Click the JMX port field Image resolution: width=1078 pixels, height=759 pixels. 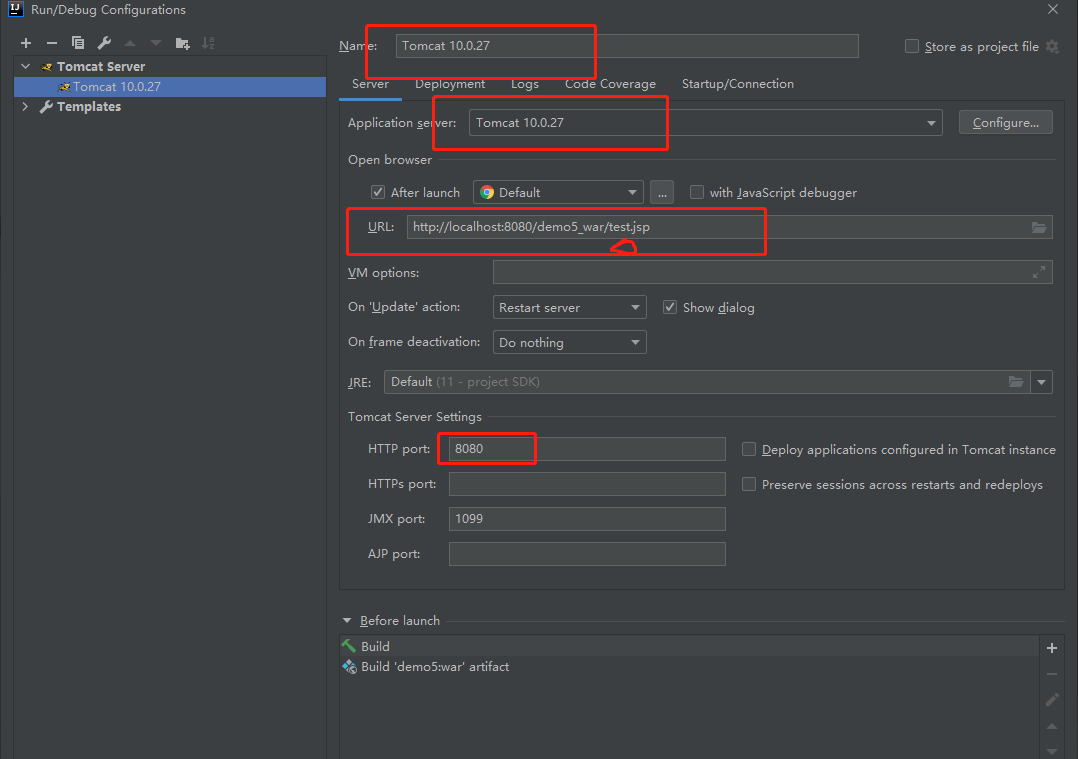click(587, 519)
